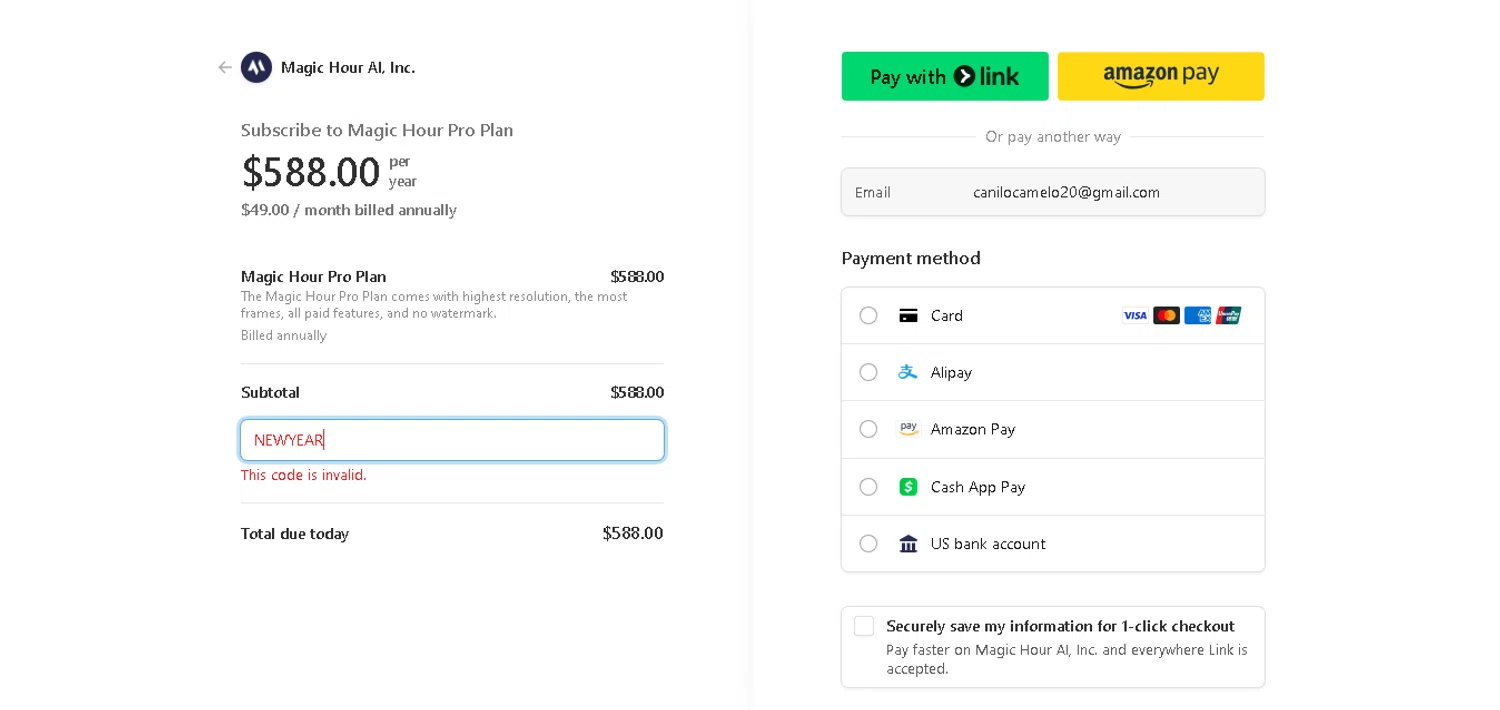Click the 'Total due today' label
This screenshot has width=1500, height=710.
295,534
